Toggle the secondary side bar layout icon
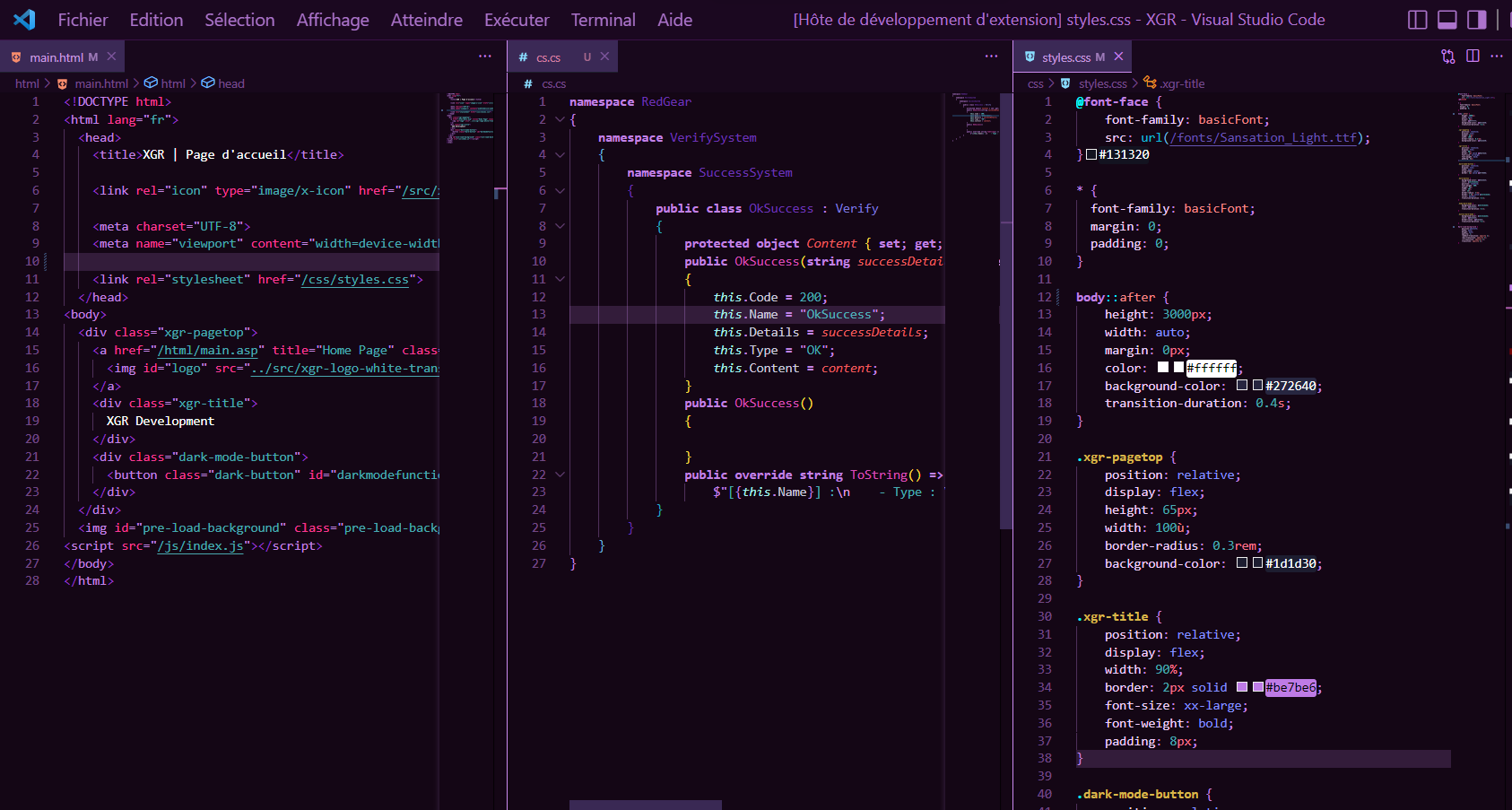 1477,20
